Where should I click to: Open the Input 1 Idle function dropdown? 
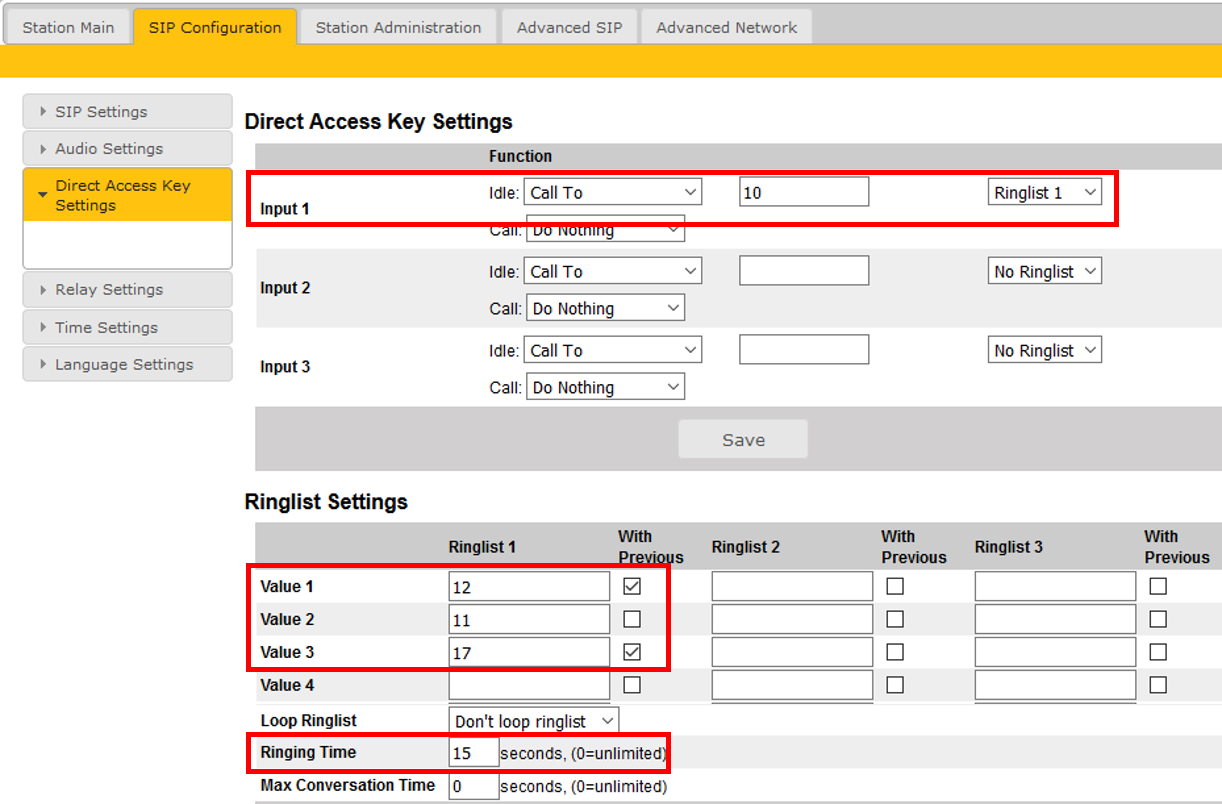pyautogui.click(x=612, y=193)
